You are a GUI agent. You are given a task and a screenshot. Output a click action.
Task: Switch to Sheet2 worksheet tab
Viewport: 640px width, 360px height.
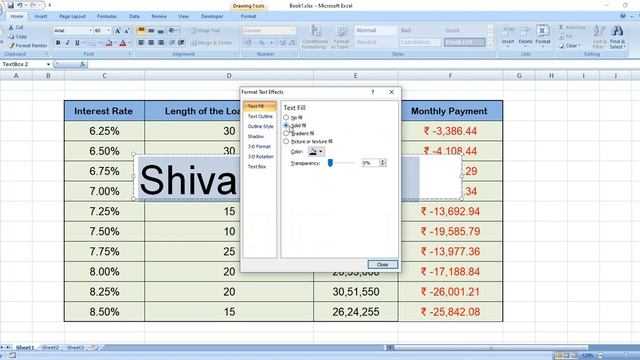click(x=50, y=347)
